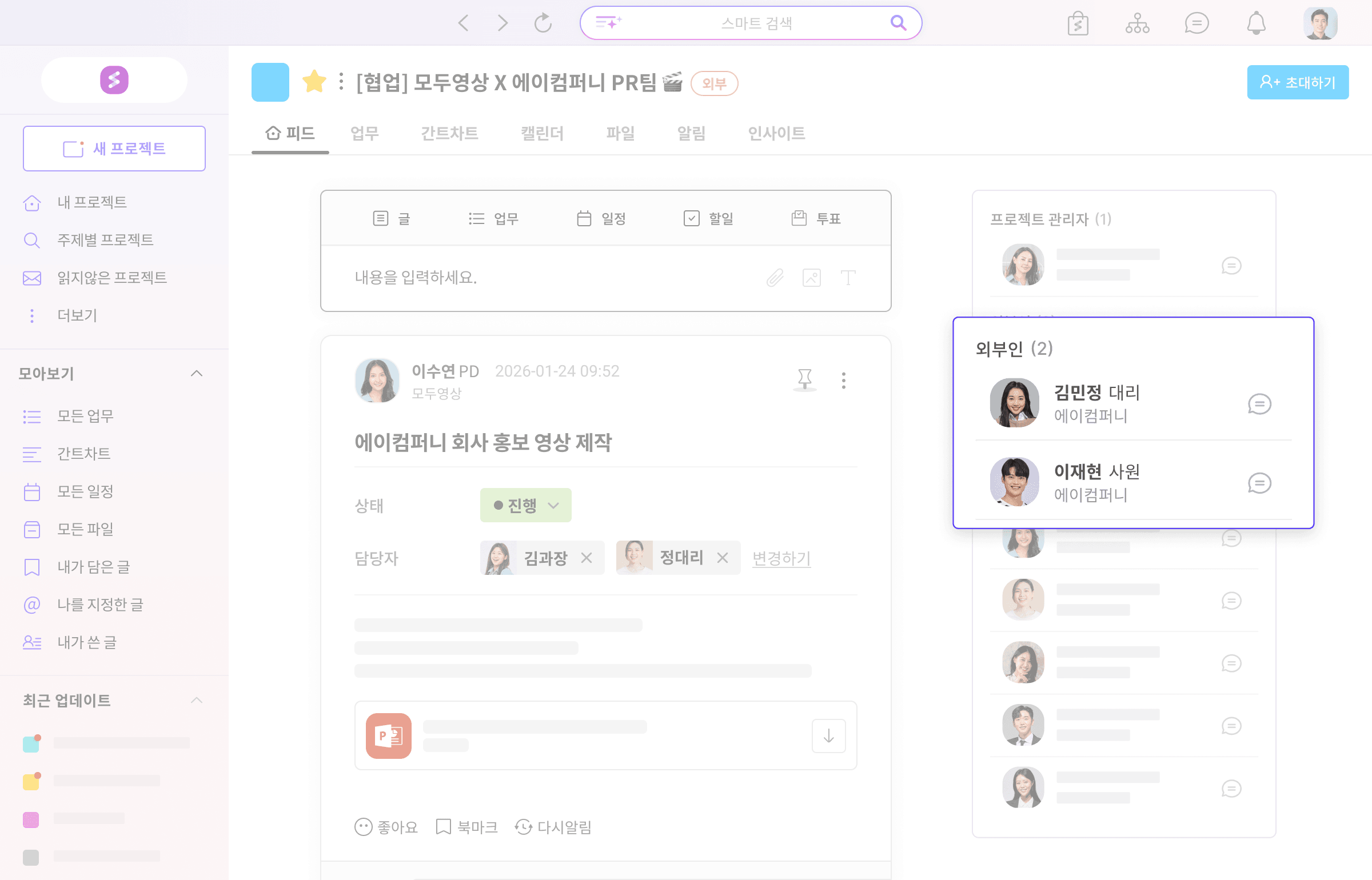Switch to the 간트차트 tab

449,133
